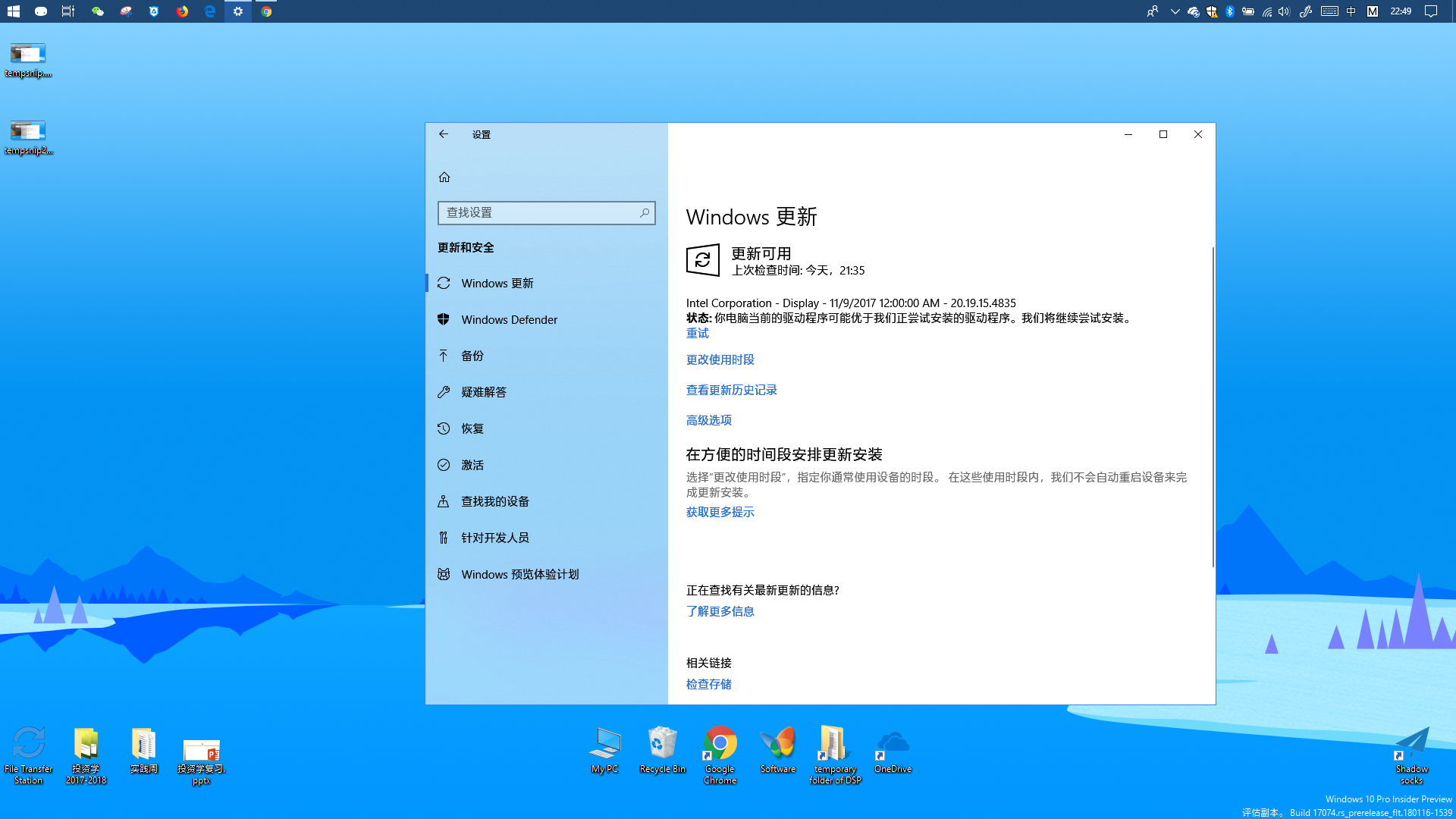Open volume speaker tray icon
The width and height of the screenshot is (1456, 819).
pyautogui.click(x=1285, y=11)
